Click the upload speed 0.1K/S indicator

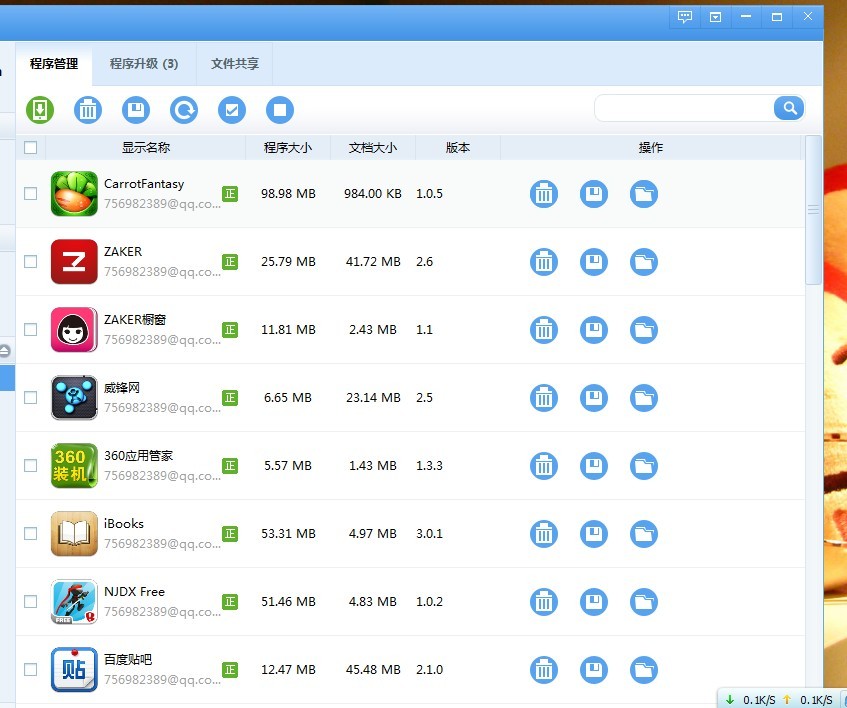pos(808,700)
